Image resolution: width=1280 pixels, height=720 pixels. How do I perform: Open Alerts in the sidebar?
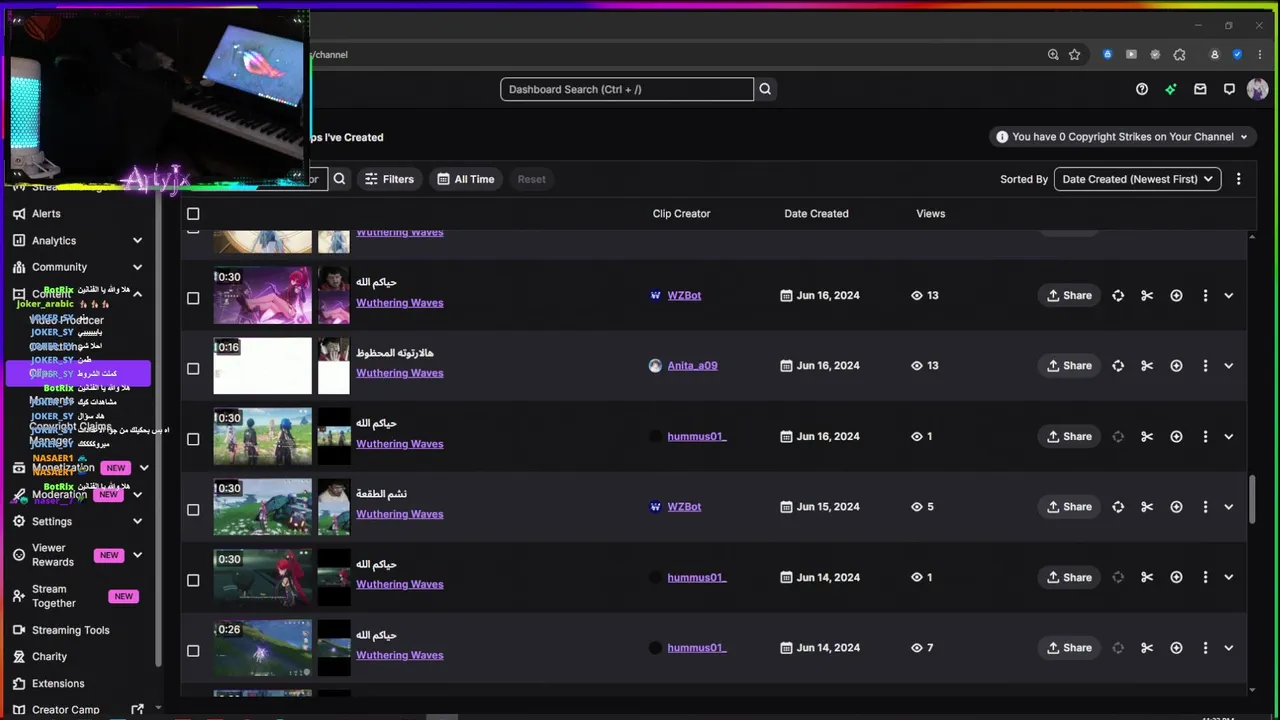(x=46, y=214)
